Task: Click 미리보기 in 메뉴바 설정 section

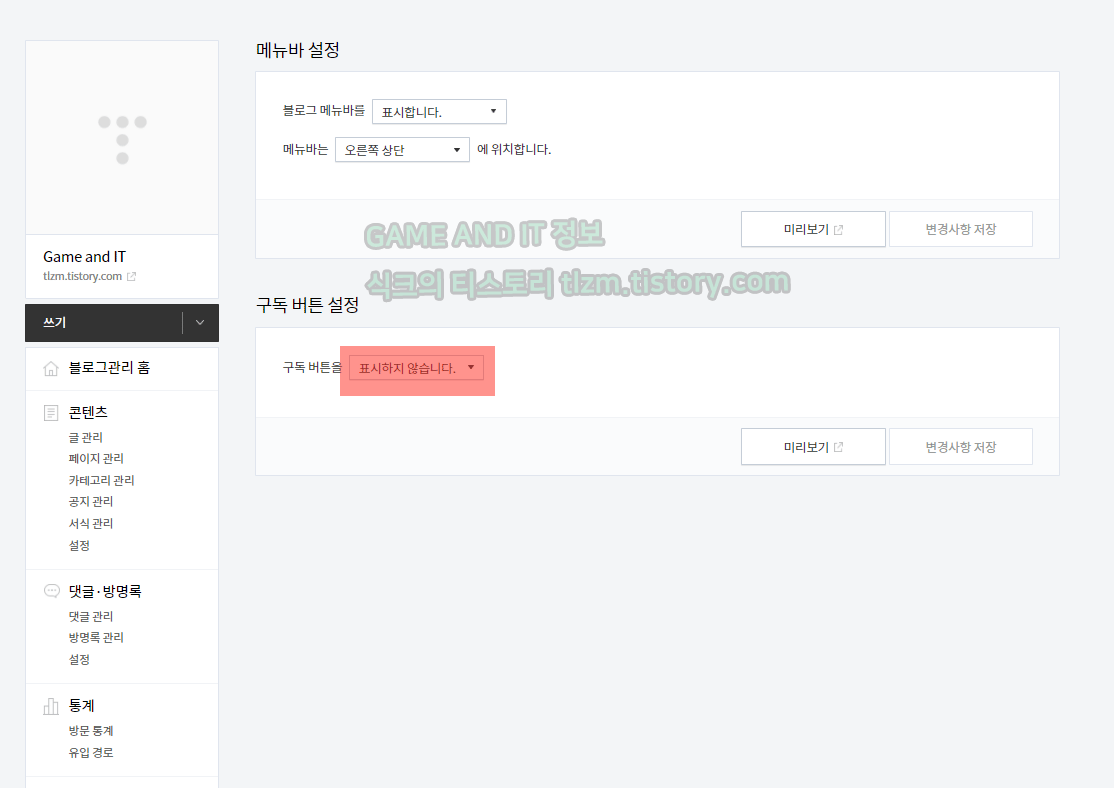Action: click(813, 229)
